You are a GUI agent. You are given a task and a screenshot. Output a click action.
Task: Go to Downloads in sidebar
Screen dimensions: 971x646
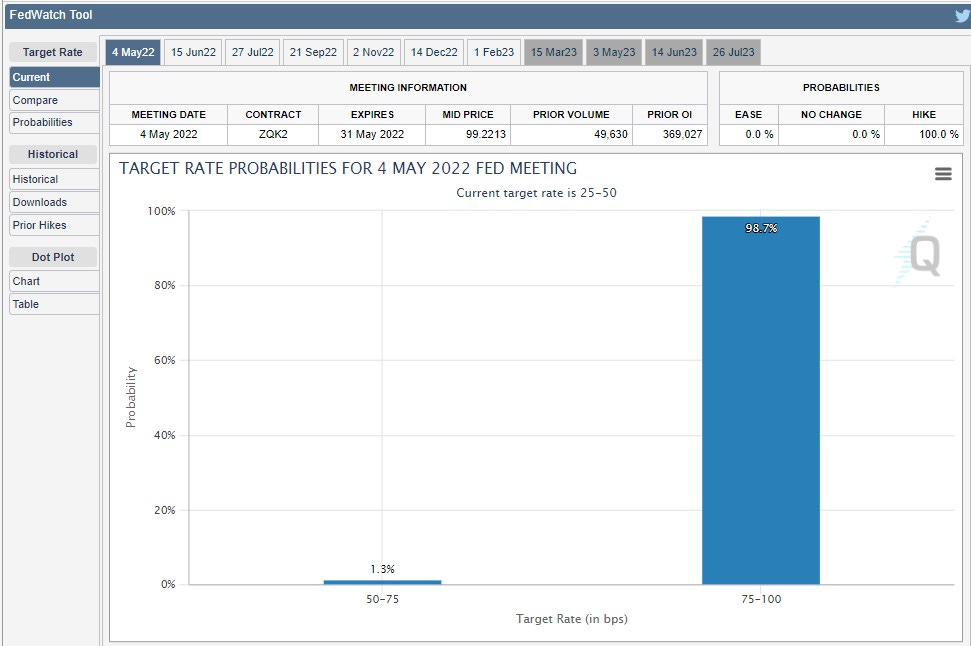[x=54, y=202]
